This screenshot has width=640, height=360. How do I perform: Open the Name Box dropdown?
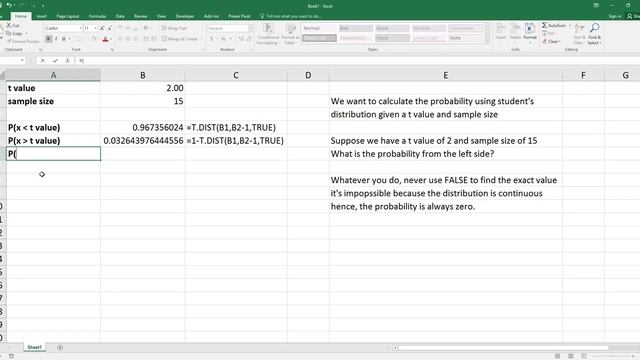pos(22,60)
